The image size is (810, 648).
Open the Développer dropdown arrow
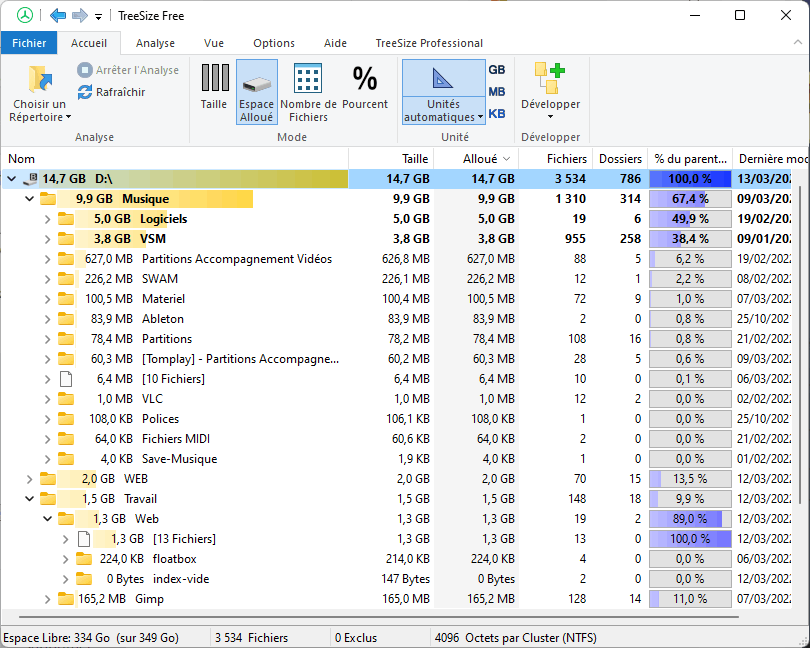[550, 117]
